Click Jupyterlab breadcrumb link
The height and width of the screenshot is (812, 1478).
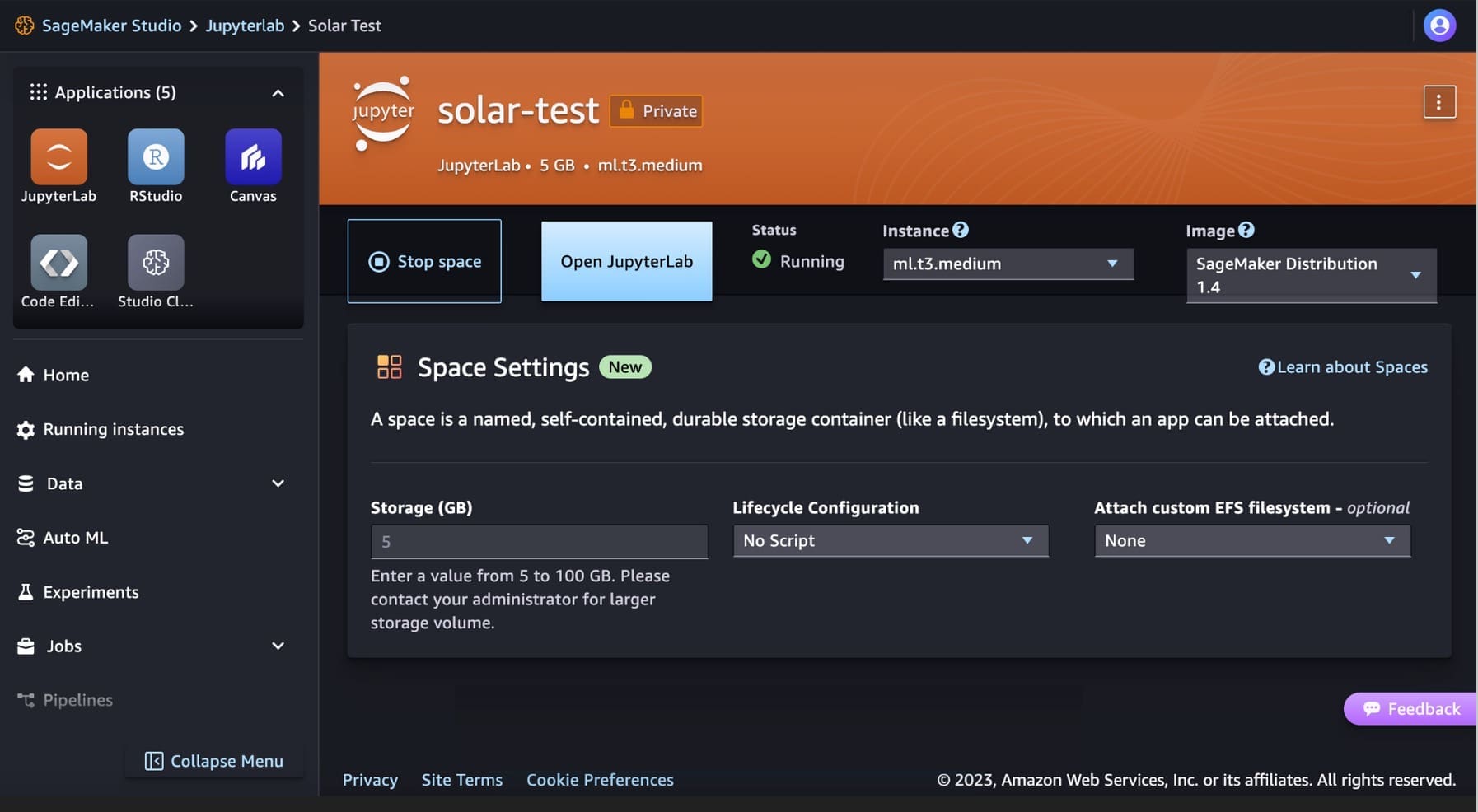[x=245, y=26]
